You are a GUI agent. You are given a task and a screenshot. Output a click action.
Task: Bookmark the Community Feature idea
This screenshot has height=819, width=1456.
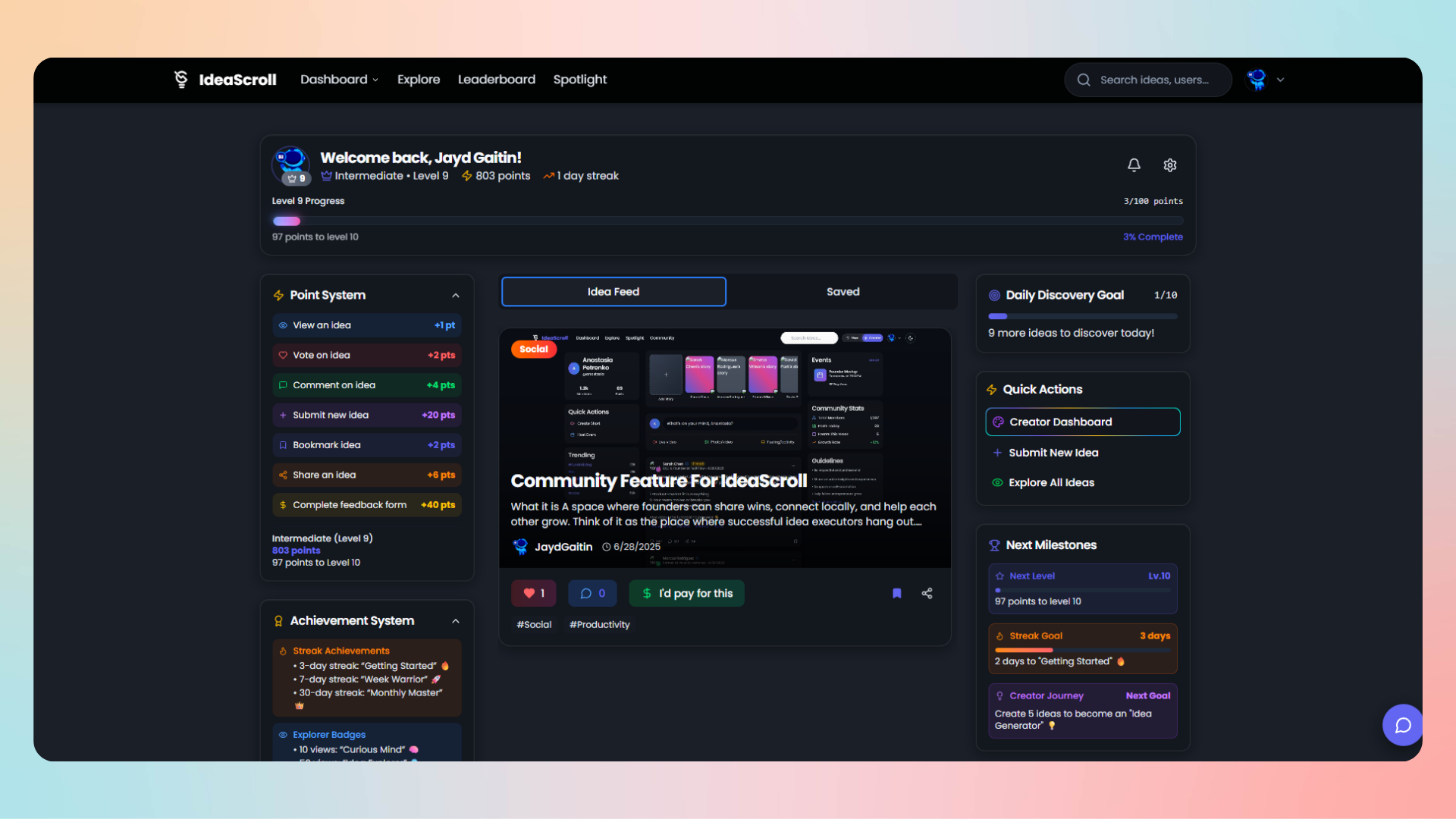[x=897, y=593]
